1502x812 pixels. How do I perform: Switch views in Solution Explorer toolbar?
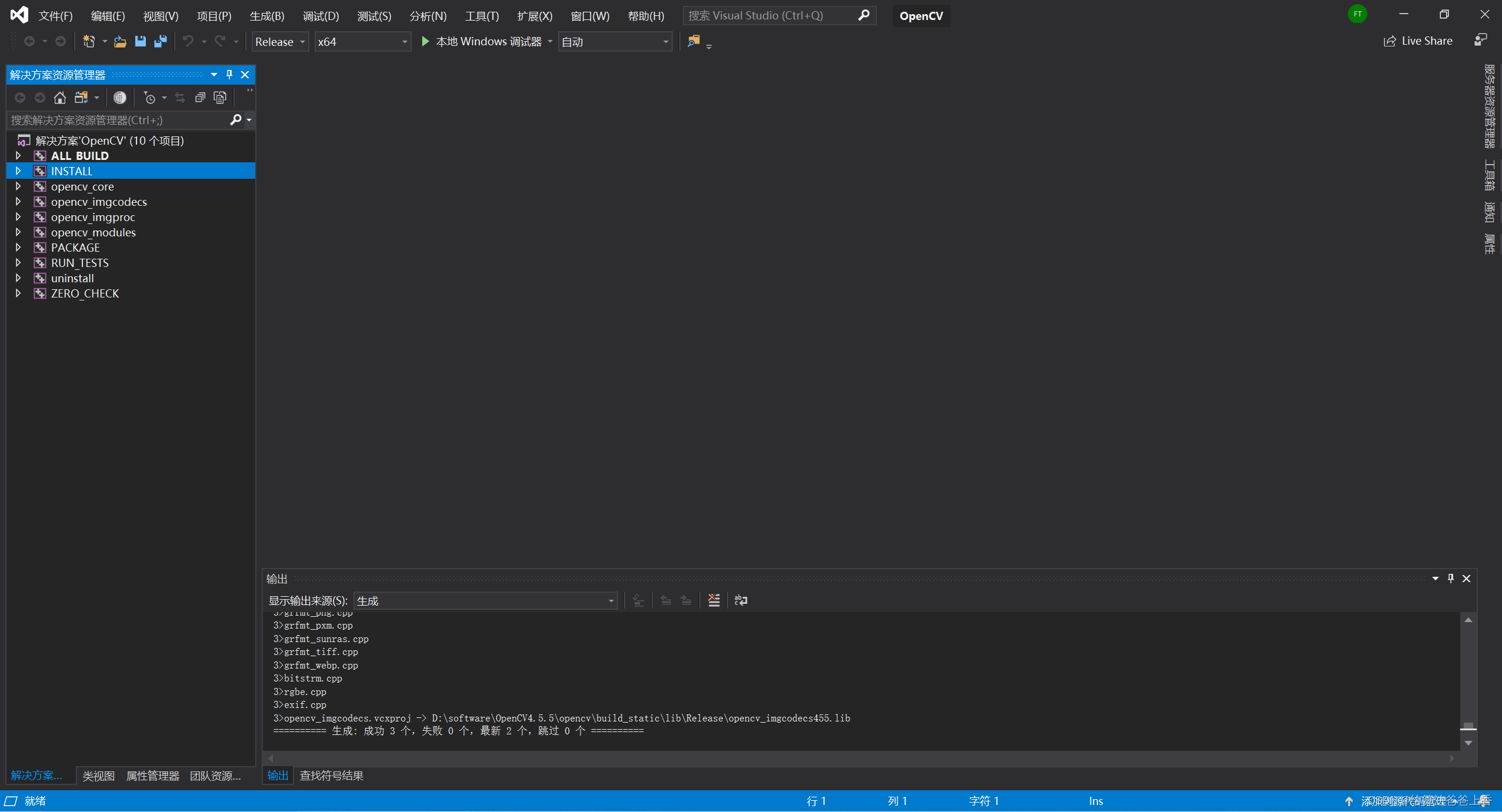81,98
